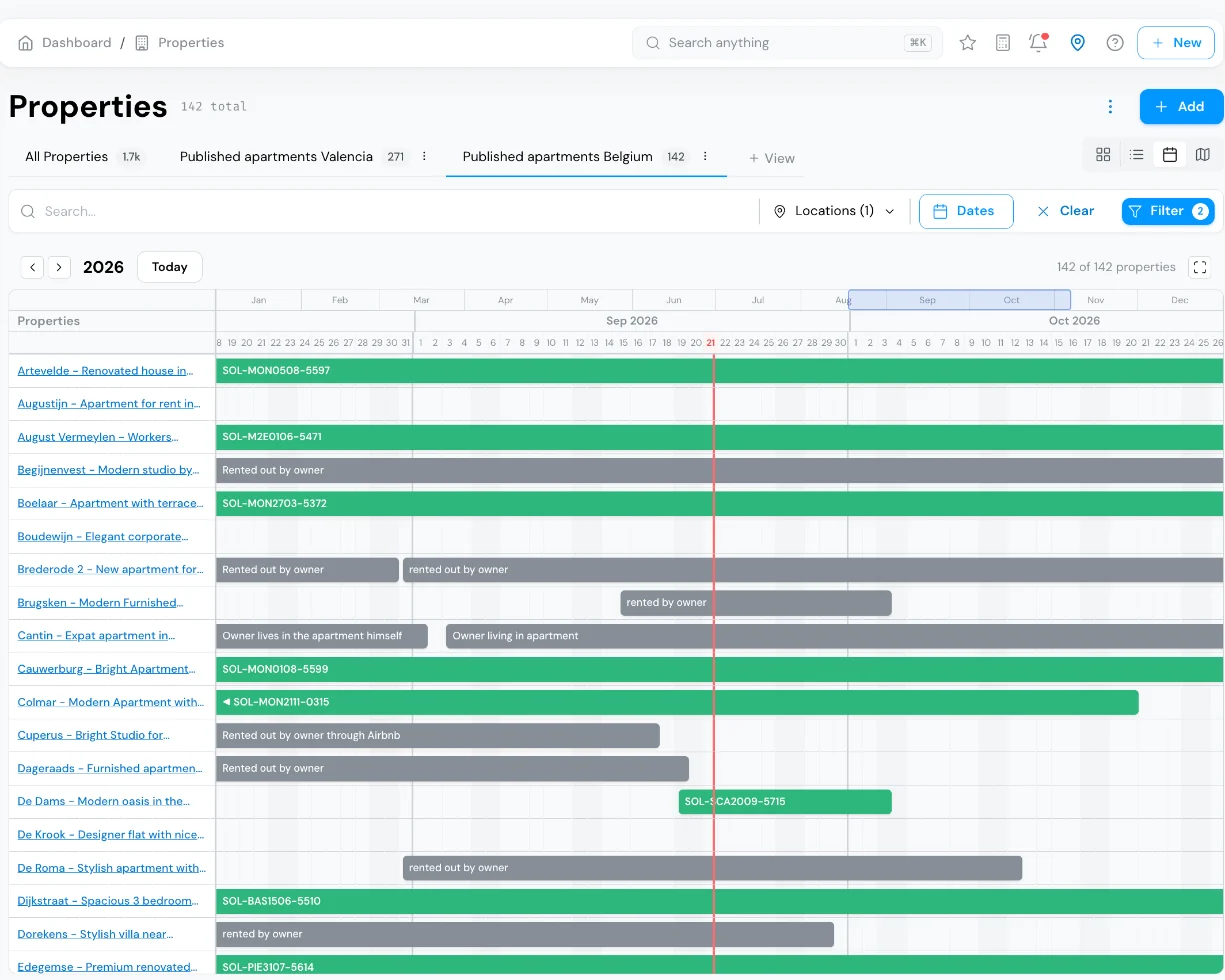
Task: Select De Dams green booking bar
Action: point(785,802)
